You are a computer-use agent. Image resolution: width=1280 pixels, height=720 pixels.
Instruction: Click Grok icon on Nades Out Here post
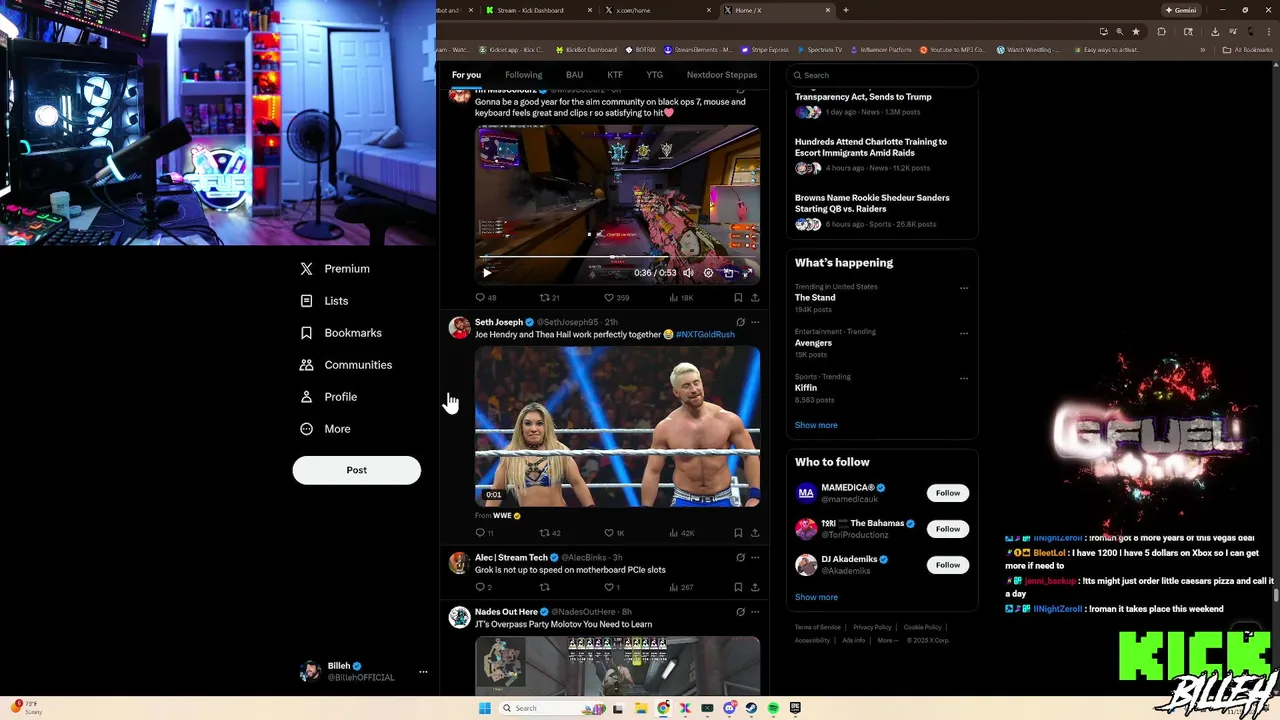[x=740, y=612]
